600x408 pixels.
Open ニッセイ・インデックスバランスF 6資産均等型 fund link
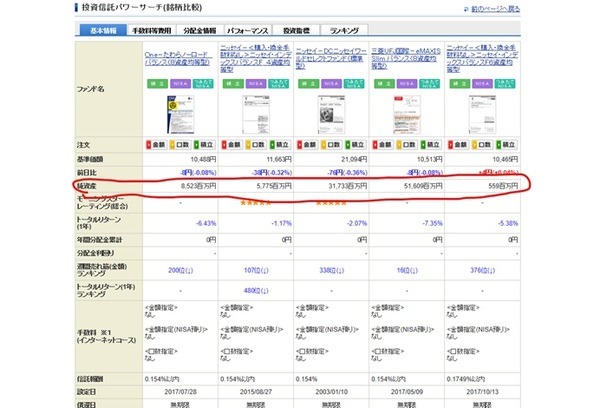pyautogui.click(x=482, y=58)
